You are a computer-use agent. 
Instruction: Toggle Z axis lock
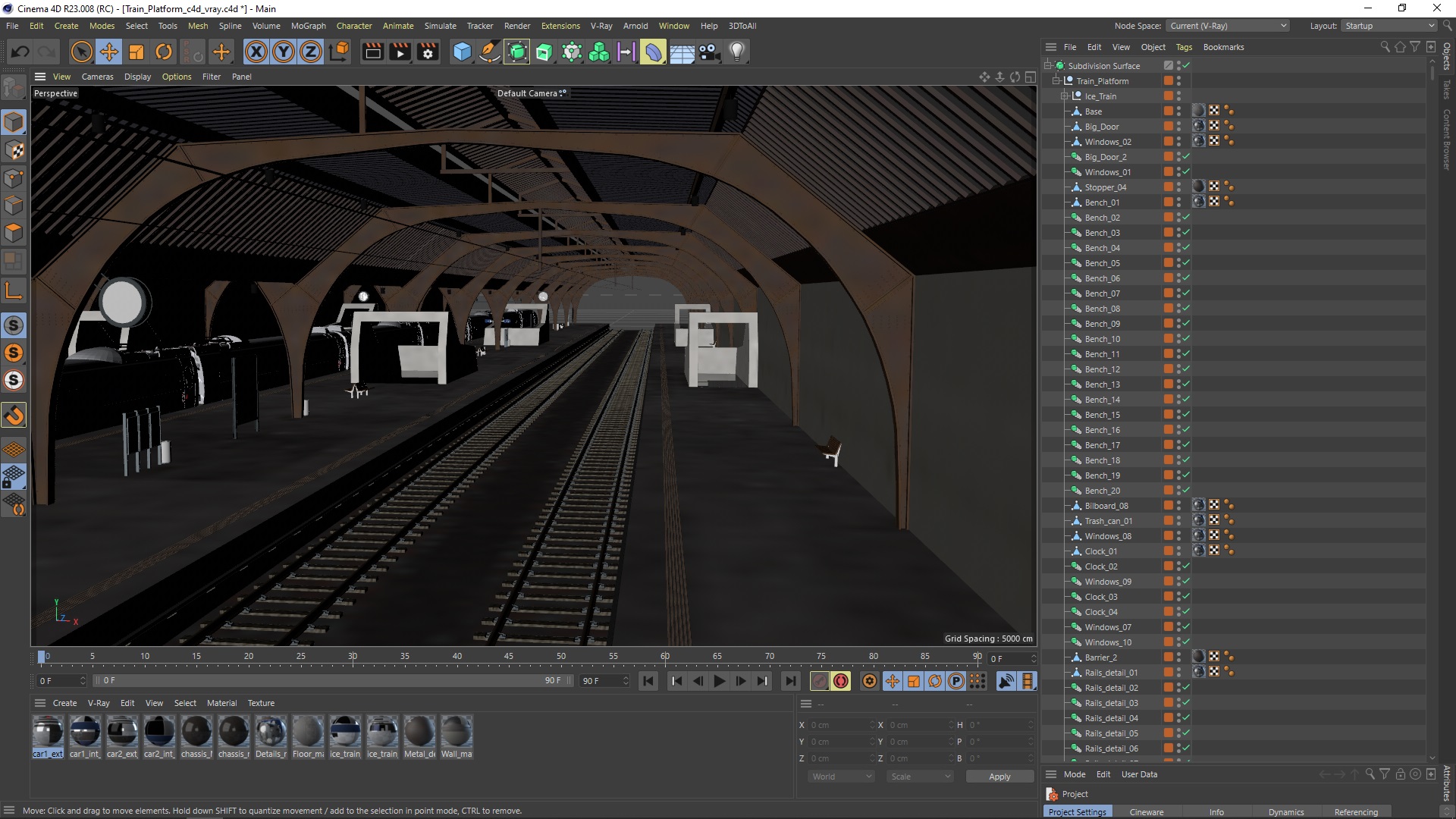[311, 52]
